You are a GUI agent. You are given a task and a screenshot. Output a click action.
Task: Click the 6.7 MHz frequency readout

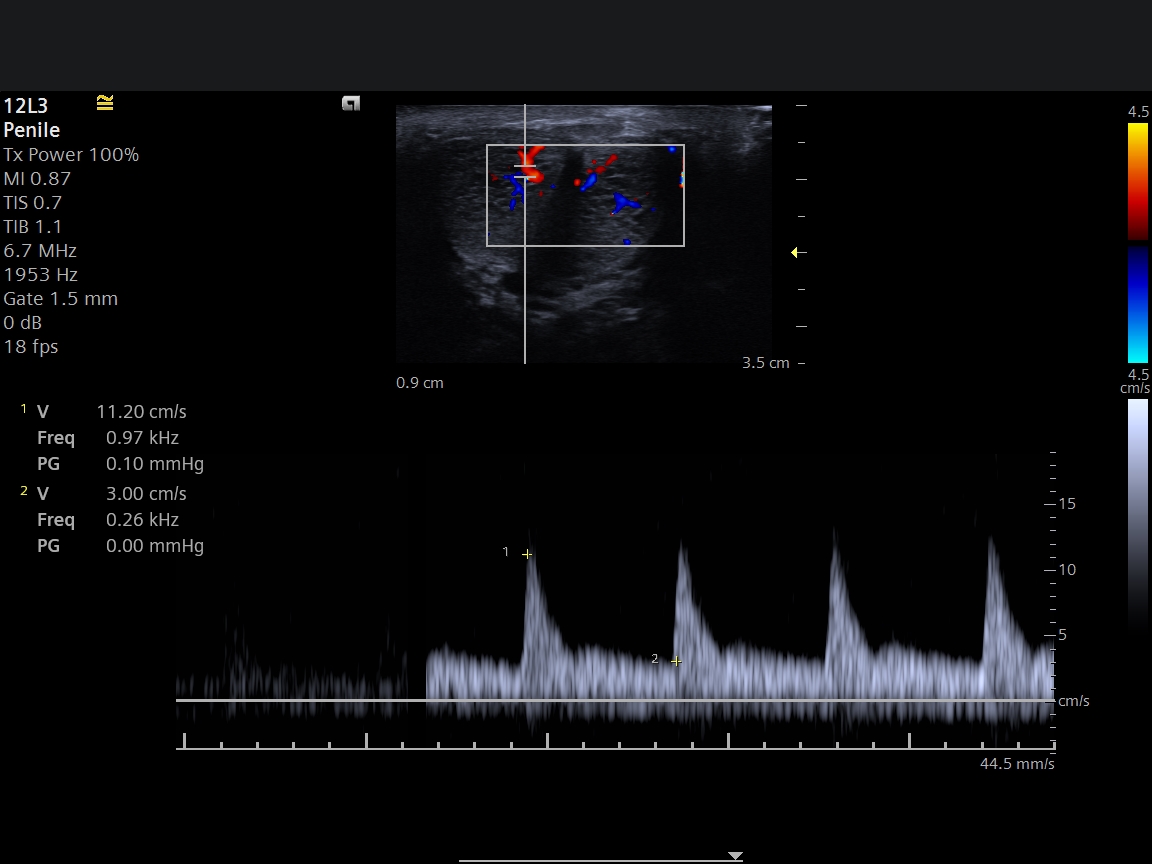(x=40, y=251)
